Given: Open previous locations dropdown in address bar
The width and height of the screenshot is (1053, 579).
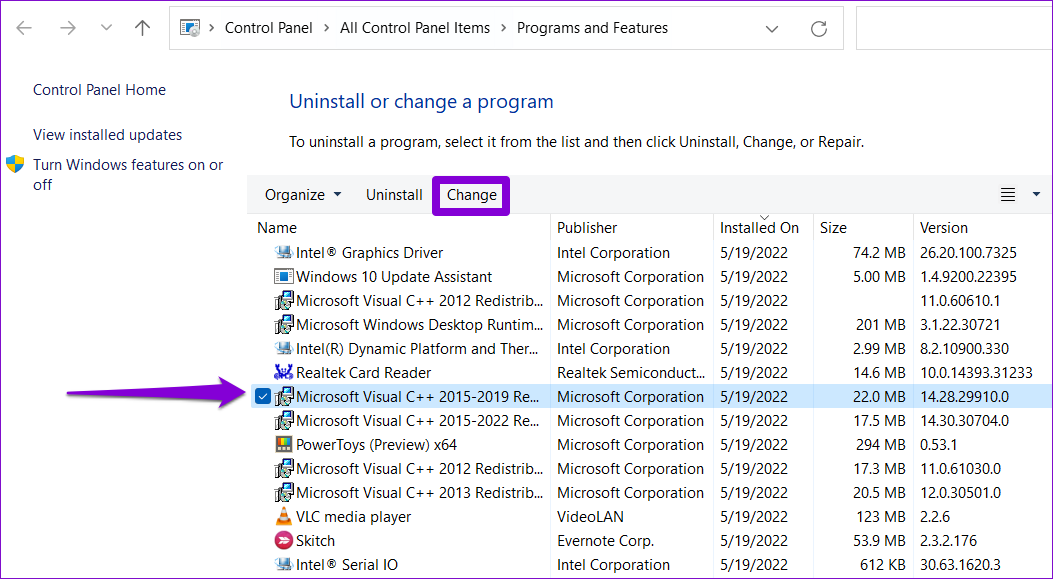Looking at the screenshot, I should tap(772, 29).
